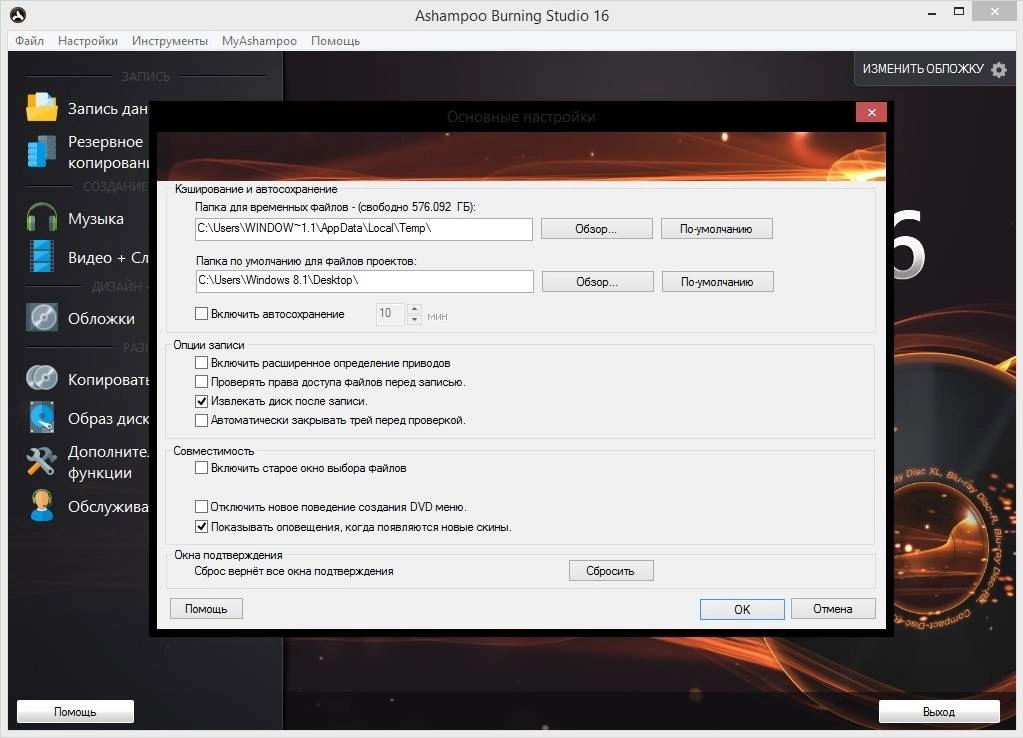The image size is (1023, 738).
Task: Close the Основные настройки dialog with the red X
Action: click(872, 112)
